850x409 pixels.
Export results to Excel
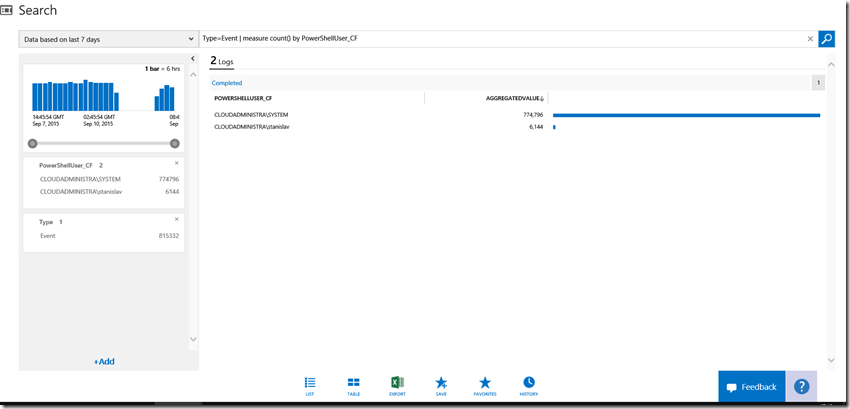point(397,386)
